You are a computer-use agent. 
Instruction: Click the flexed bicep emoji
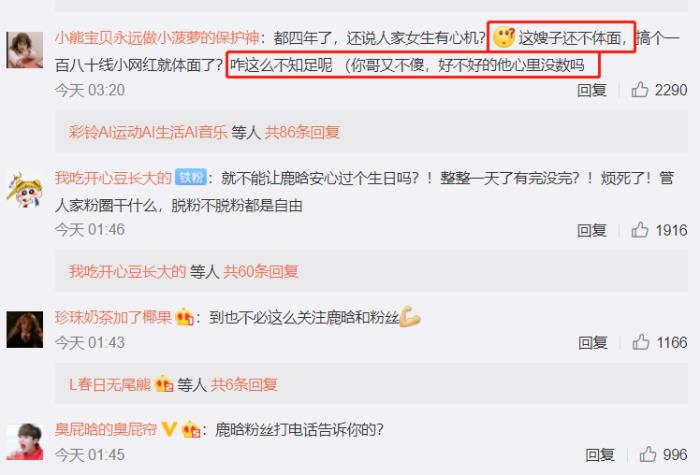[x=410, y=317]
